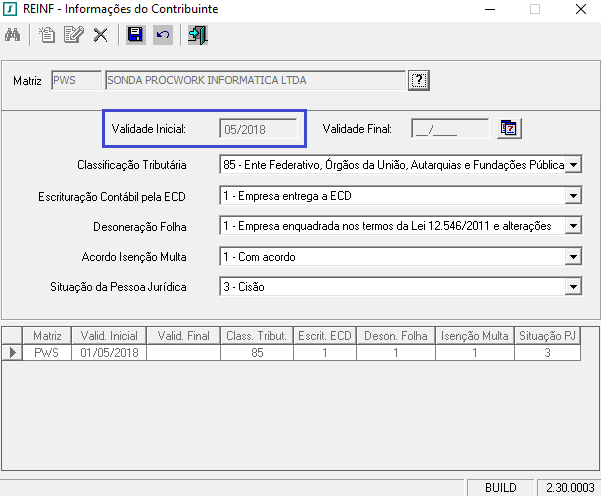601x496 pixels.
Task: Click the Validade Inicial field
Action: [x=258, y=128]
